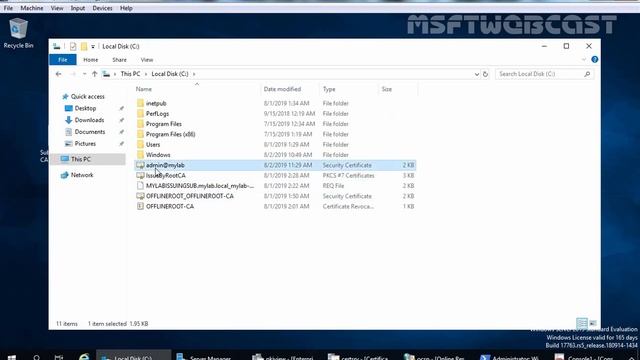Image resolution: width=640 pixels, height=360 pixels.
Task: Click the Search Local Disk (C:) field
Action: tap(544, 74)
